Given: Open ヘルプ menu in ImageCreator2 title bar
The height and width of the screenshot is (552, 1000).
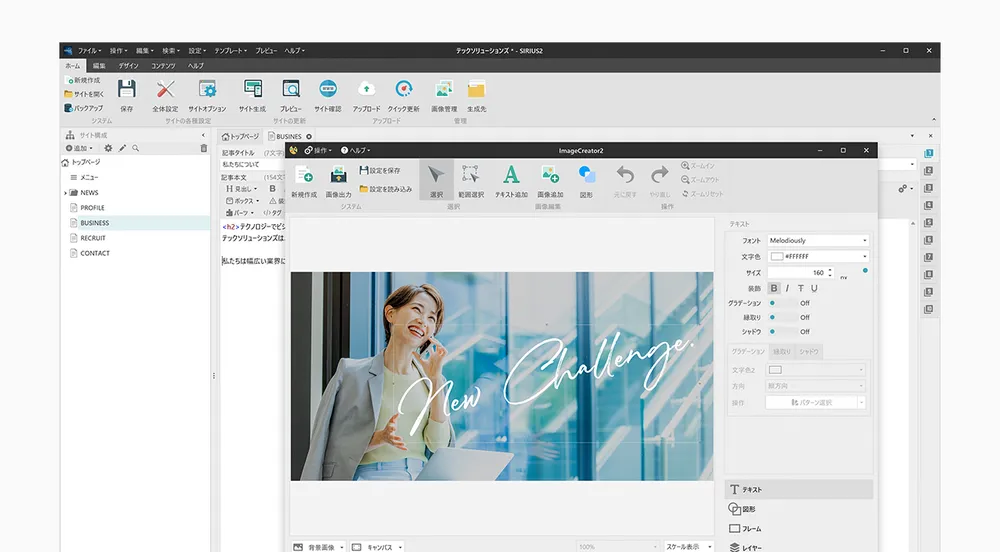Looking at the screenshot, I should pyautogui.click(x=355, y=150).
